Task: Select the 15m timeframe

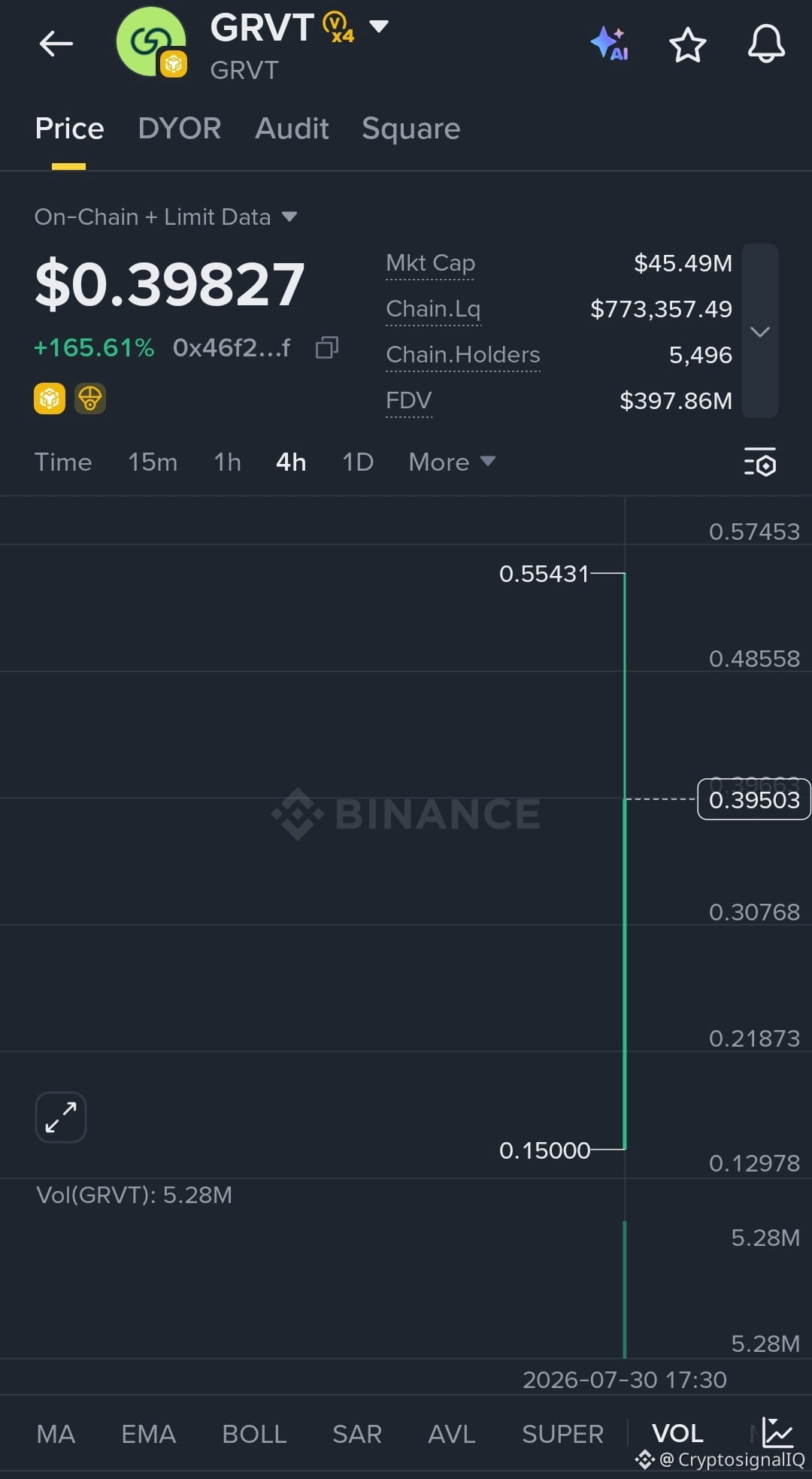Action: click(153, 462)
